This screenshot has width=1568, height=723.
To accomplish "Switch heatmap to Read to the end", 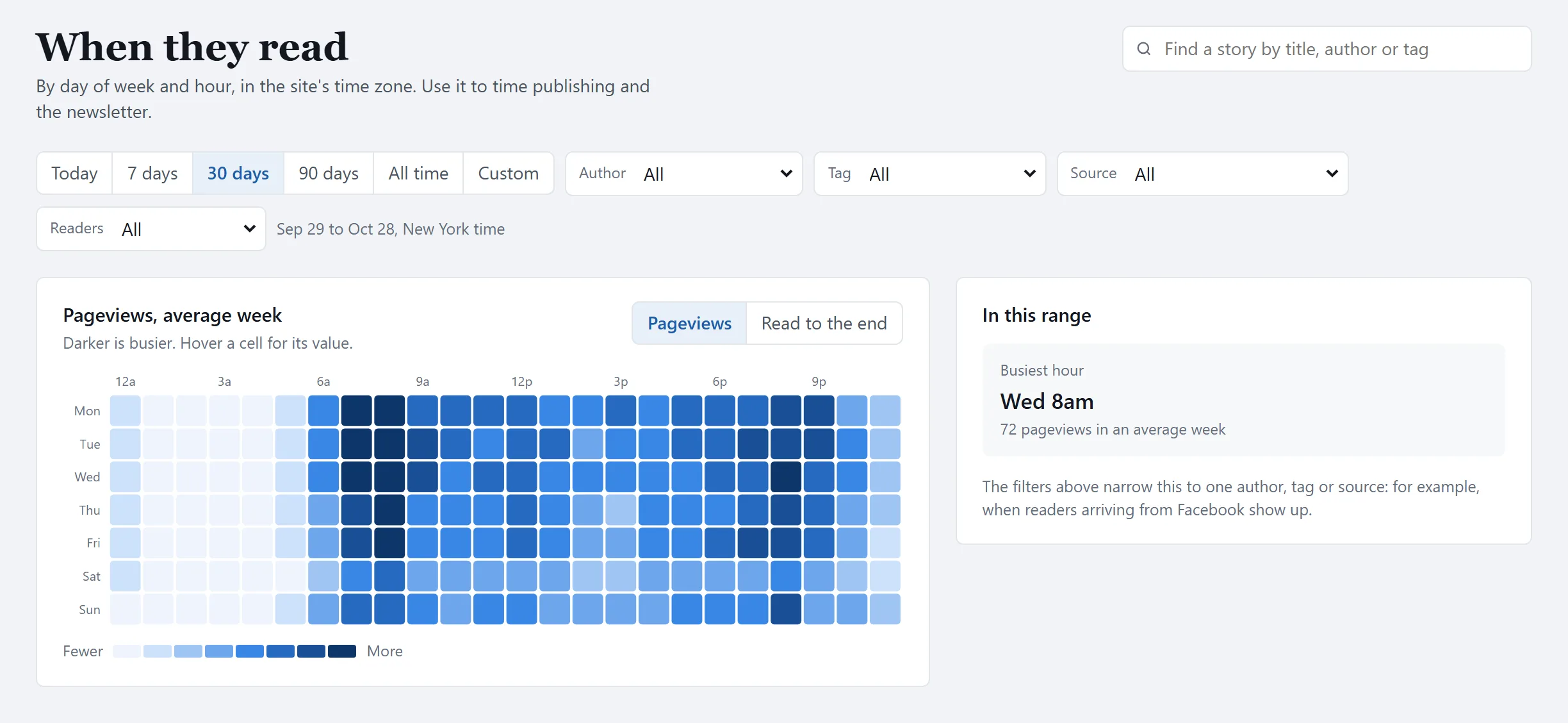I will pos(824,323).
